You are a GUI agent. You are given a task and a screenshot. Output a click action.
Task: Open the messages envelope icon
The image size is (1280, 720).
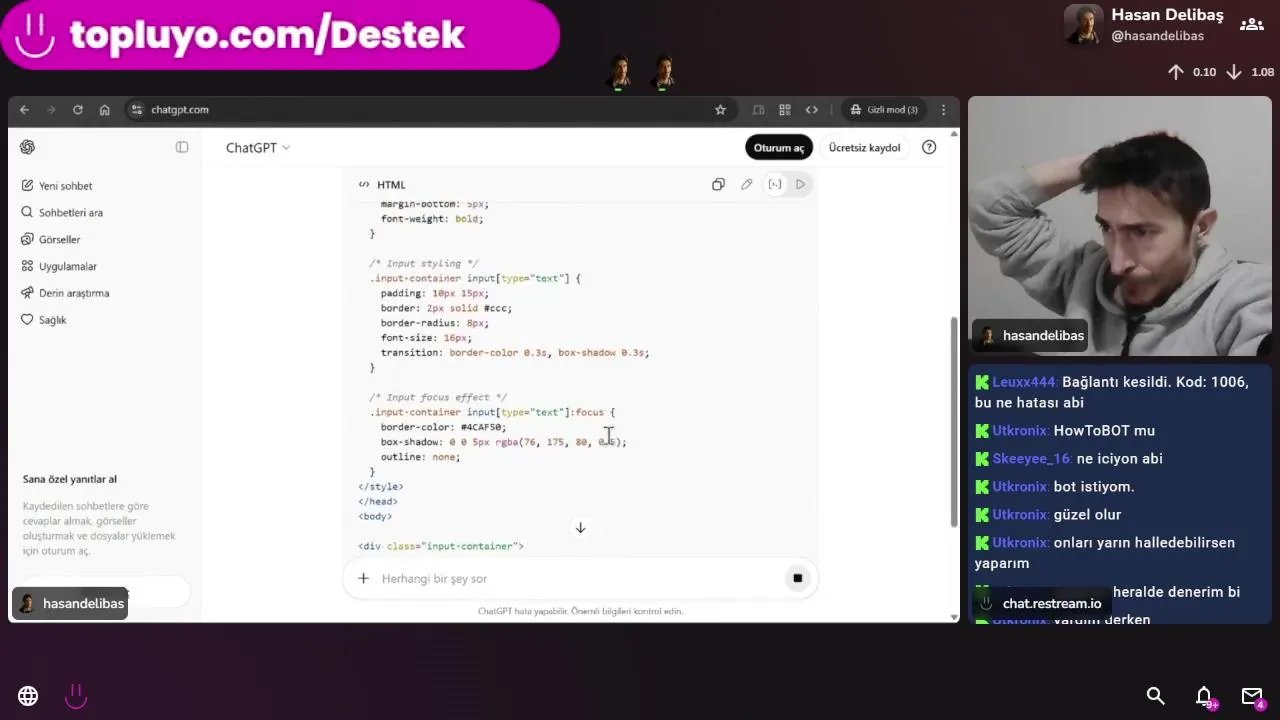[x=1253, y=696]
